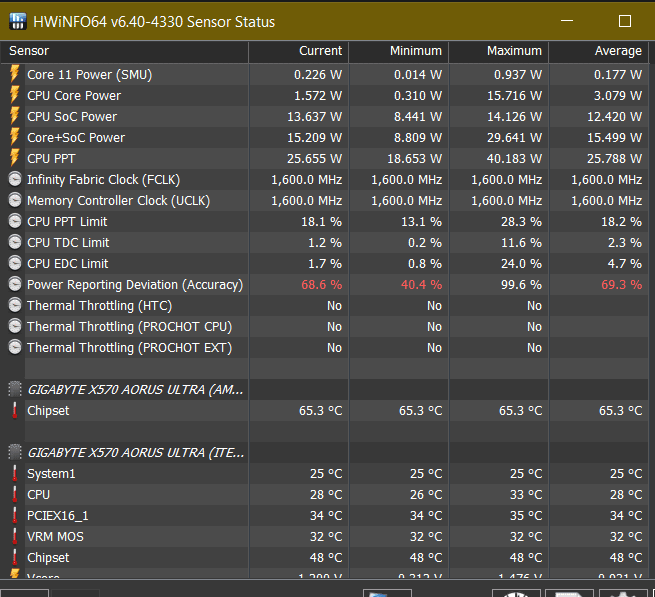This screenshot has width=655, height=597.
Task: Select the Memory Controller Clock (UCLK) label
Action: click(118, 201)
